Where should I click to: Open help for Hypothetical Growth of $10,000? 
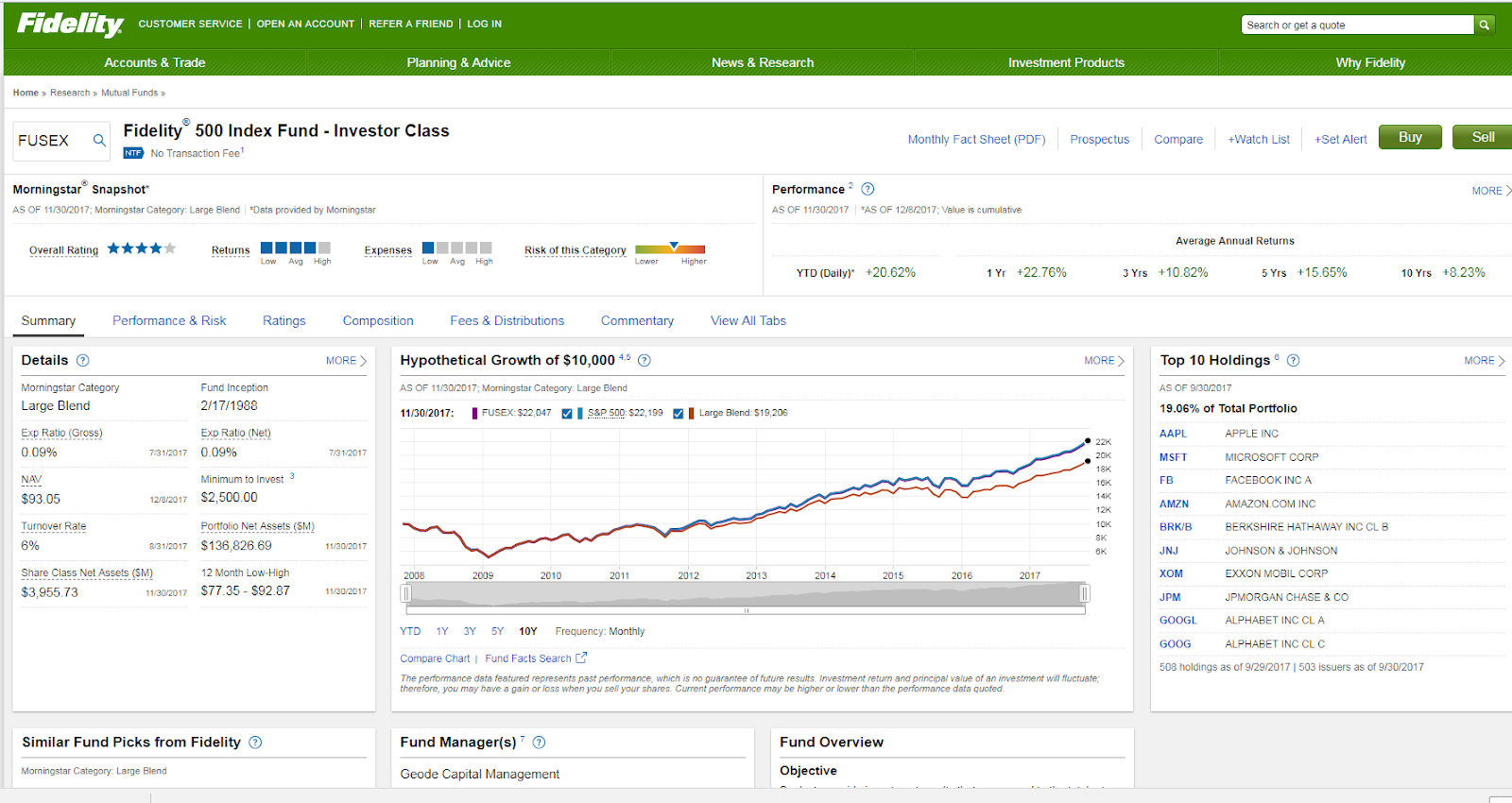[x=644, y=360]
